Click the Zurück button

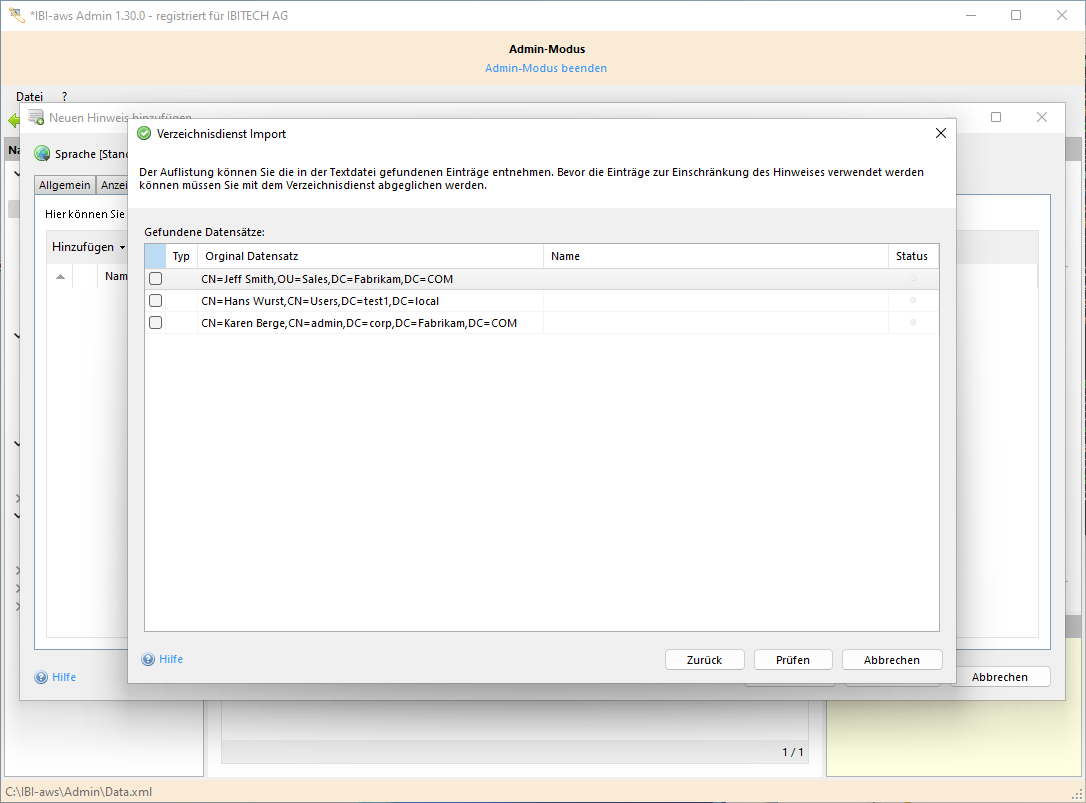click(705, 660)
